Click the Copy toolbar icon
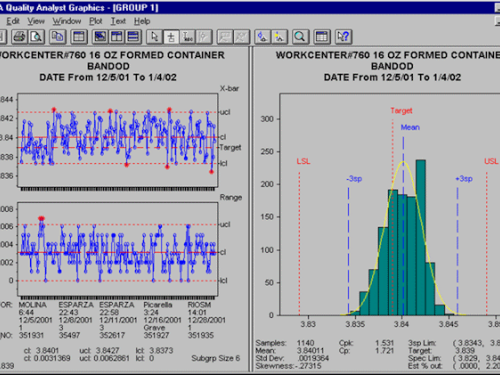The width and height of the screenshot is (500, 375). point(58,37)
